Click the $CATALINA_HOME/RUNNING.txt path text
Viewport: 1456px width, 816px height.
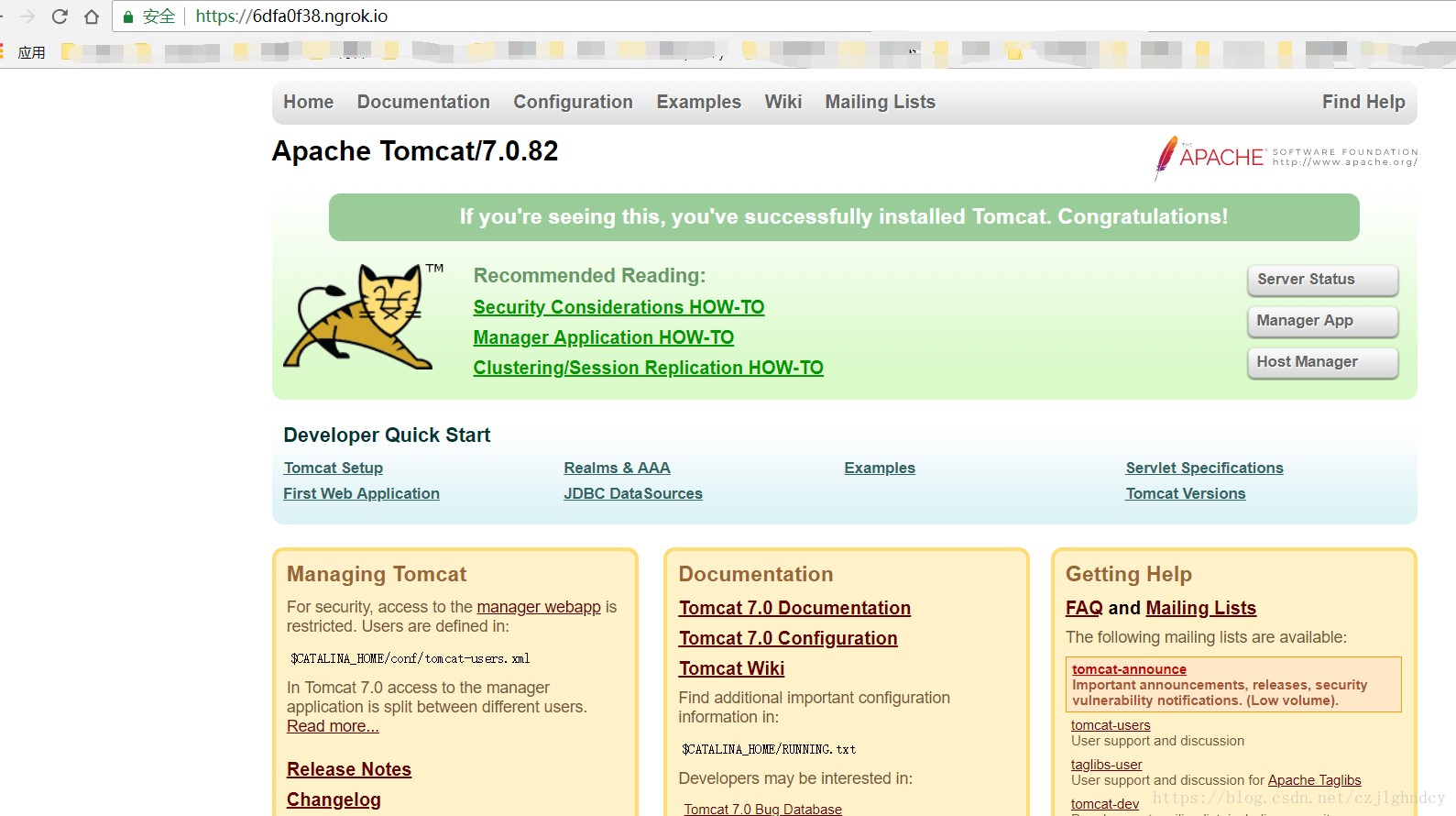[x=769, y=749]
